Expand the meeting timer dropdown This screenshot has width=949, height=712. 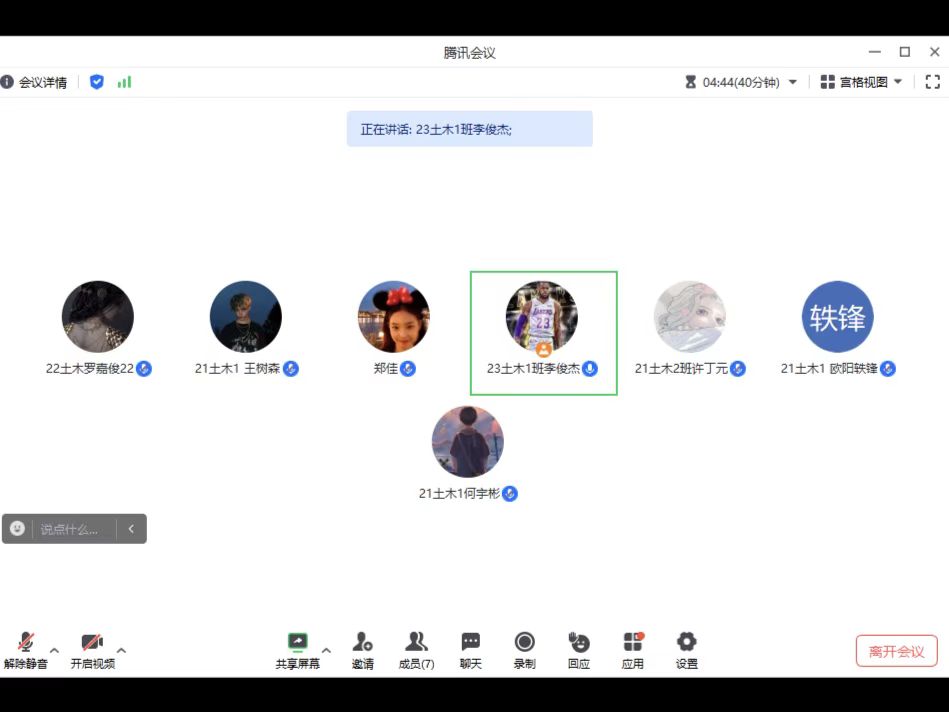click(x=793, y=82)
